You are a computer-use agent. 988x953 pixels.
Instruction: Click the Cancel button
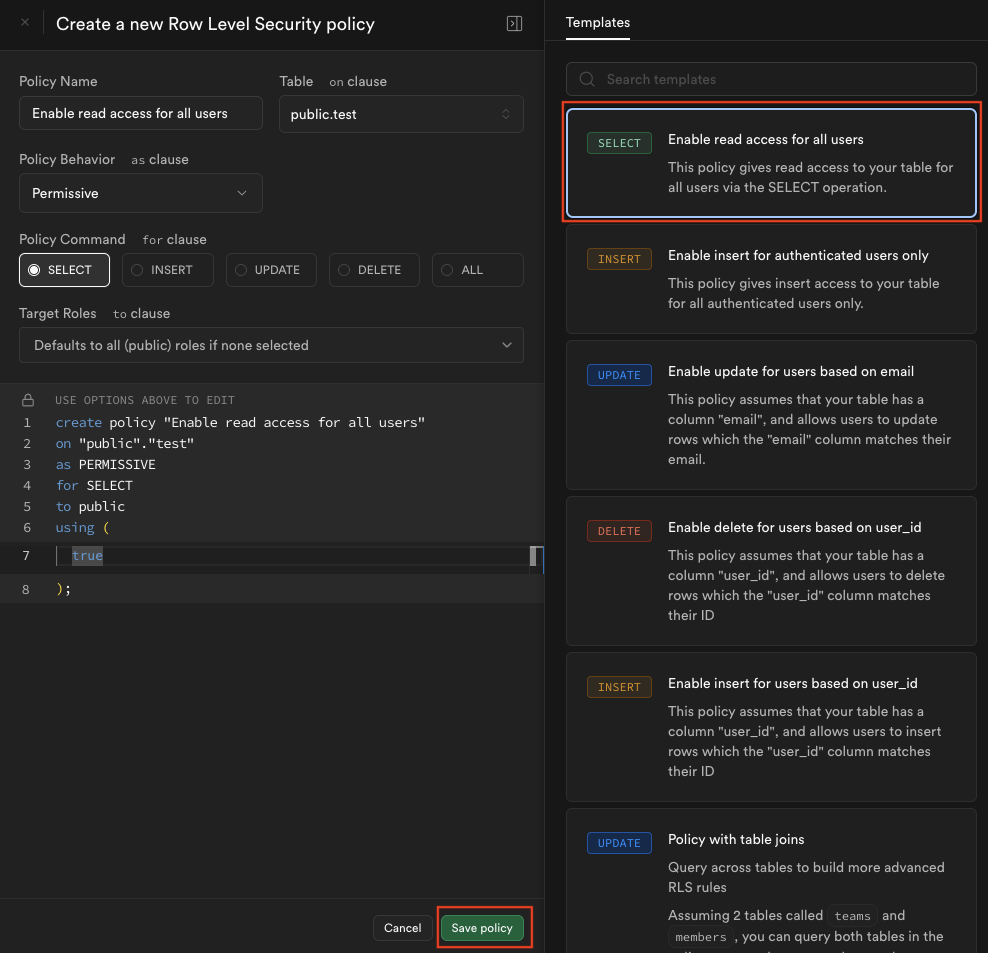[x=403, y=928]
